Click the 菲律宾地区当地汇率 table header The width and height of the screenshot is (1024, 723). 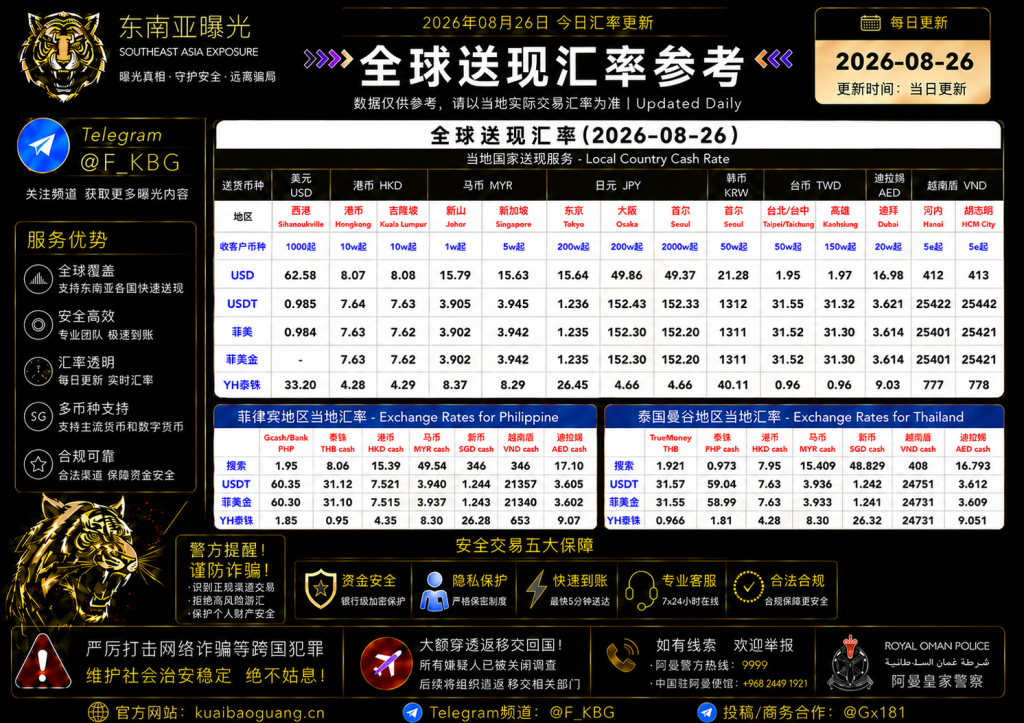point(405,417)
